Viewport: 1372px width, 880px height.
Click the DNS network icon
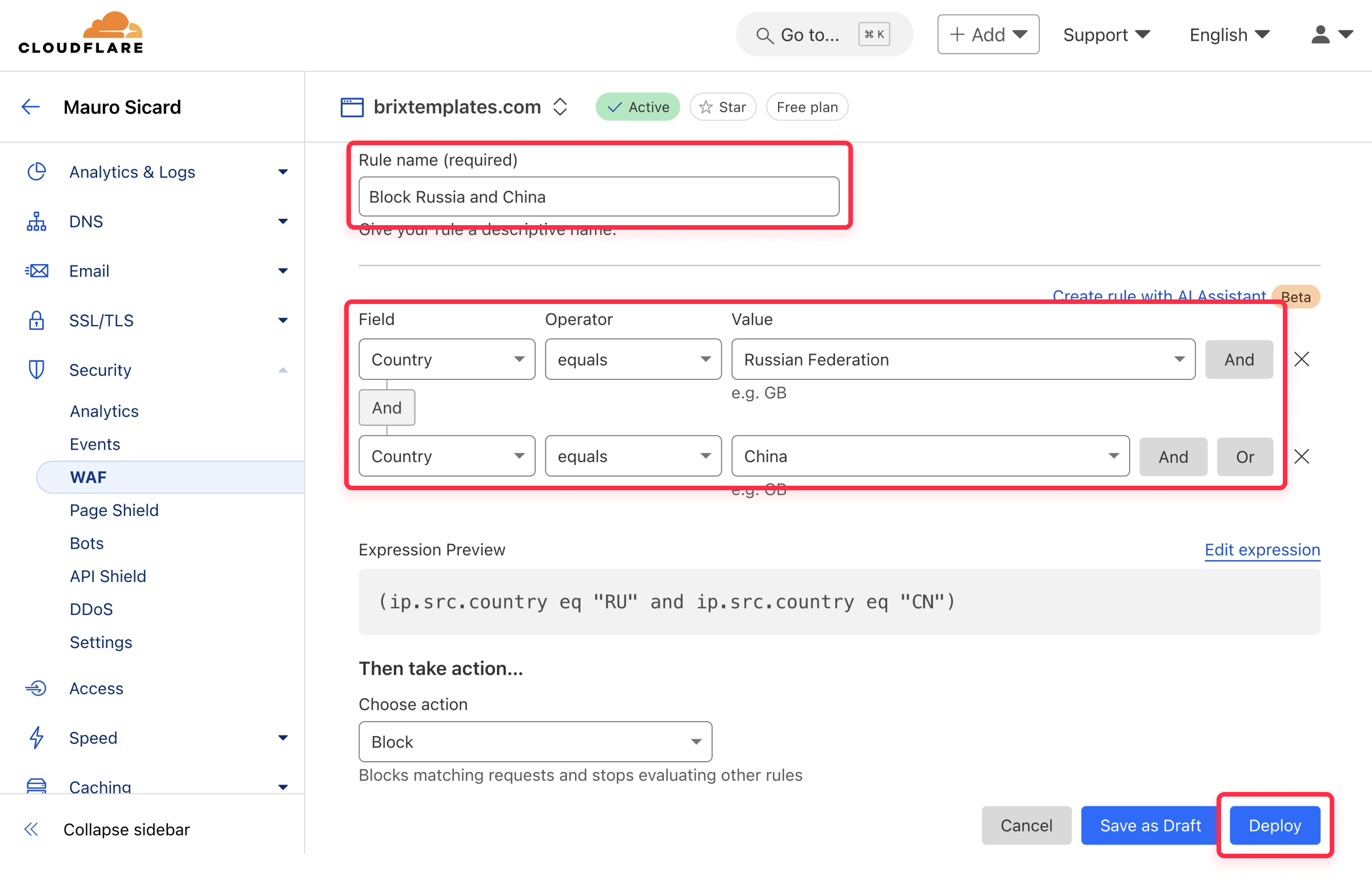[x=37, y=221]
